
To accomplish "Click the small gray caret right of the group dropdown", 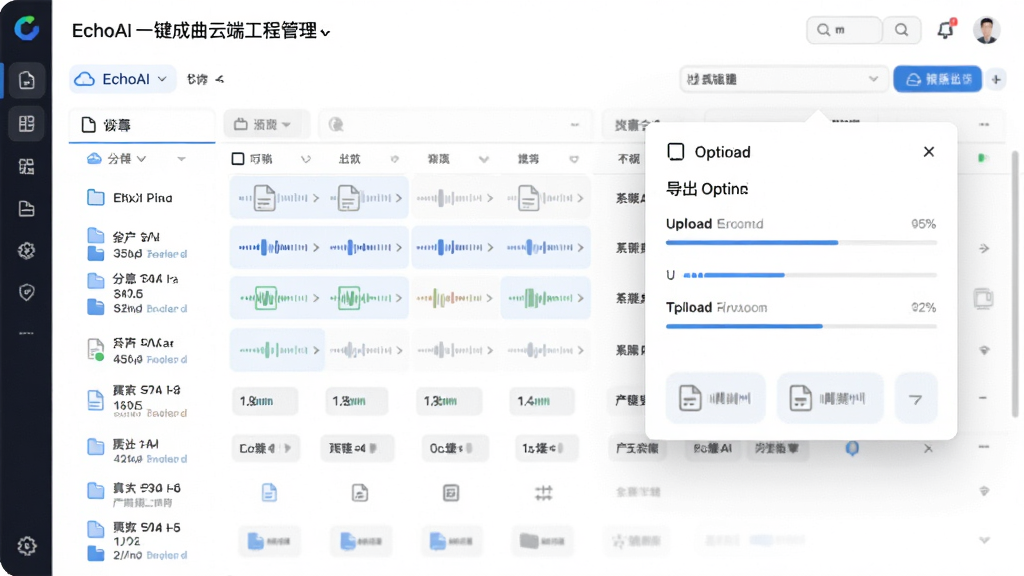I will click(182, 159).
